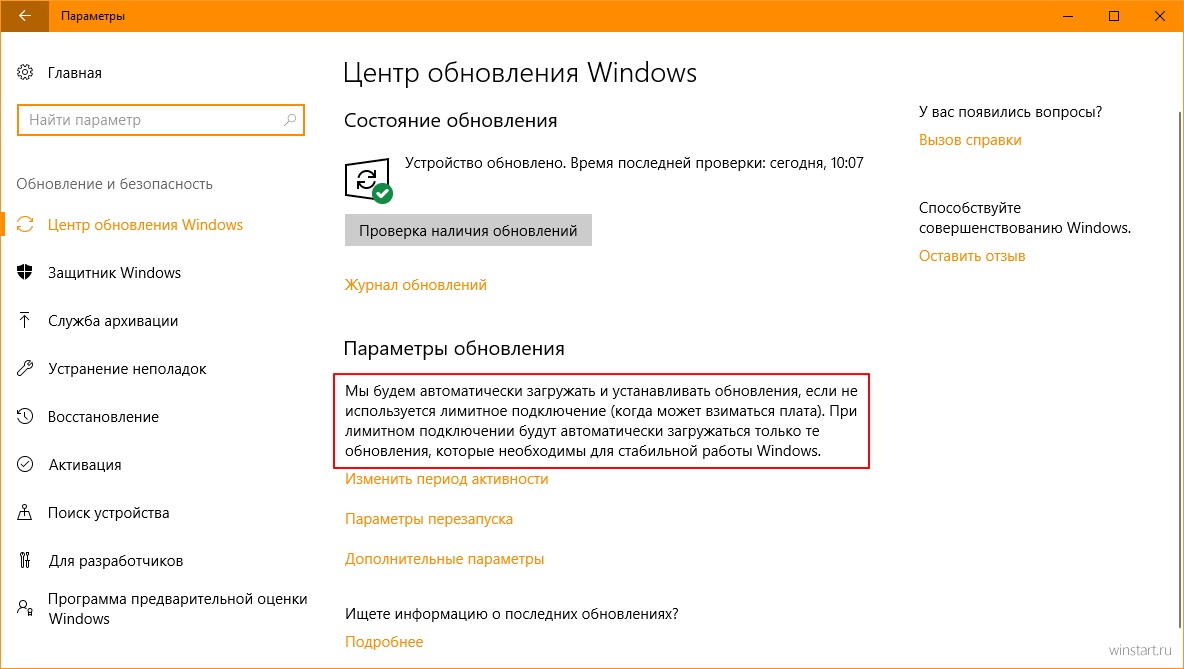Viewport: 1184px width, 669px height.
Task: Open Поиск устройства via its icon
Action: coord(25,513)
